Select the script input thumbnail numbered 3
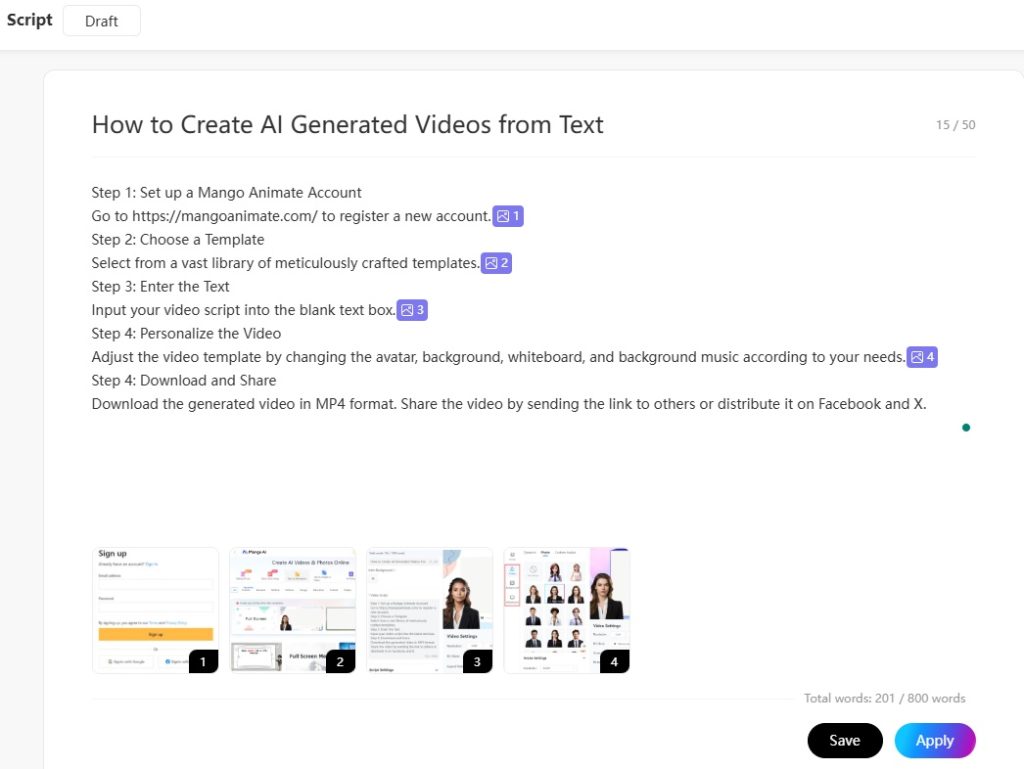 point(430,609)
